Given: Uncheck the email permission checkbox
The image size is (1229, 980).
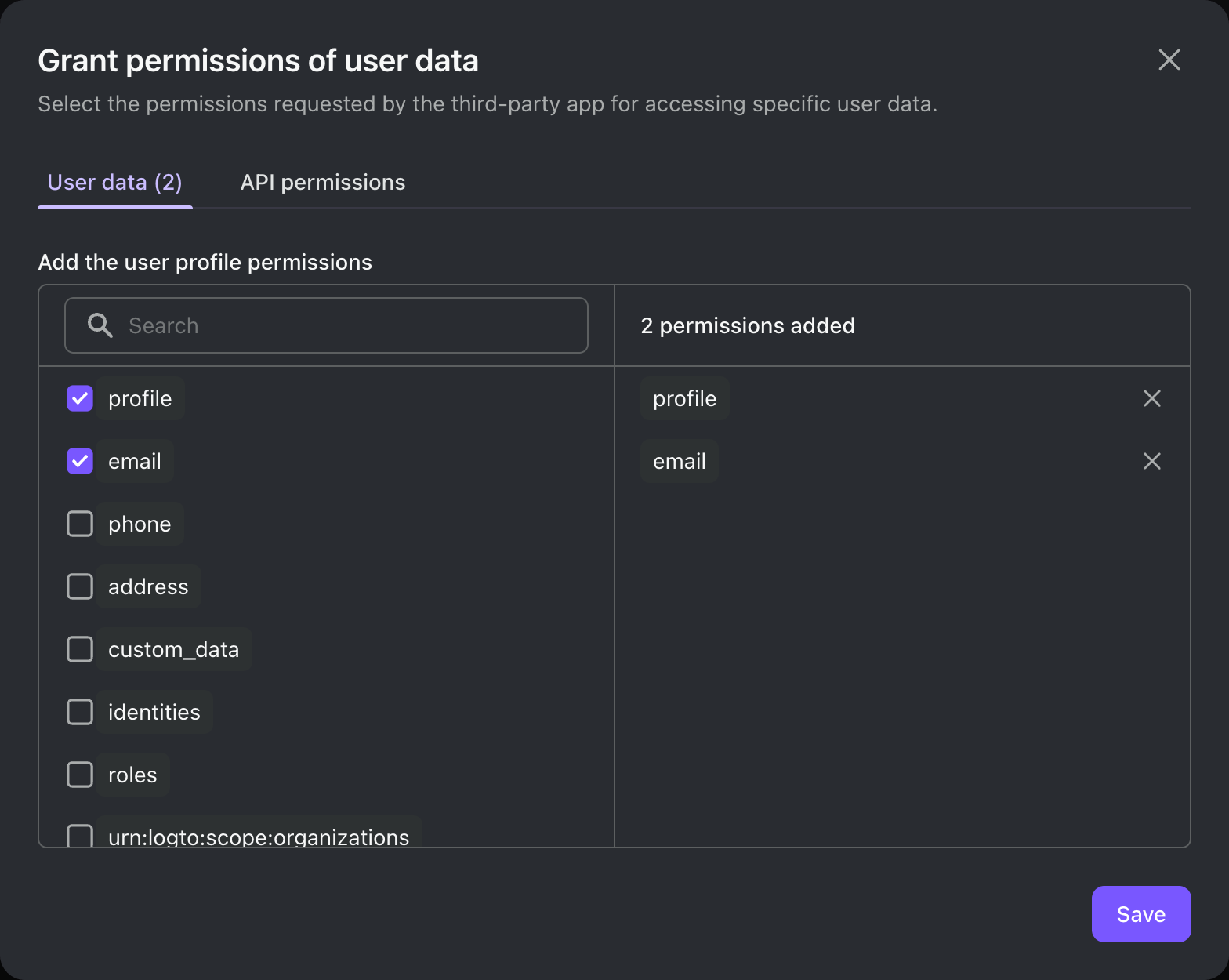Looking at the screenshot, I should [80, 461].
